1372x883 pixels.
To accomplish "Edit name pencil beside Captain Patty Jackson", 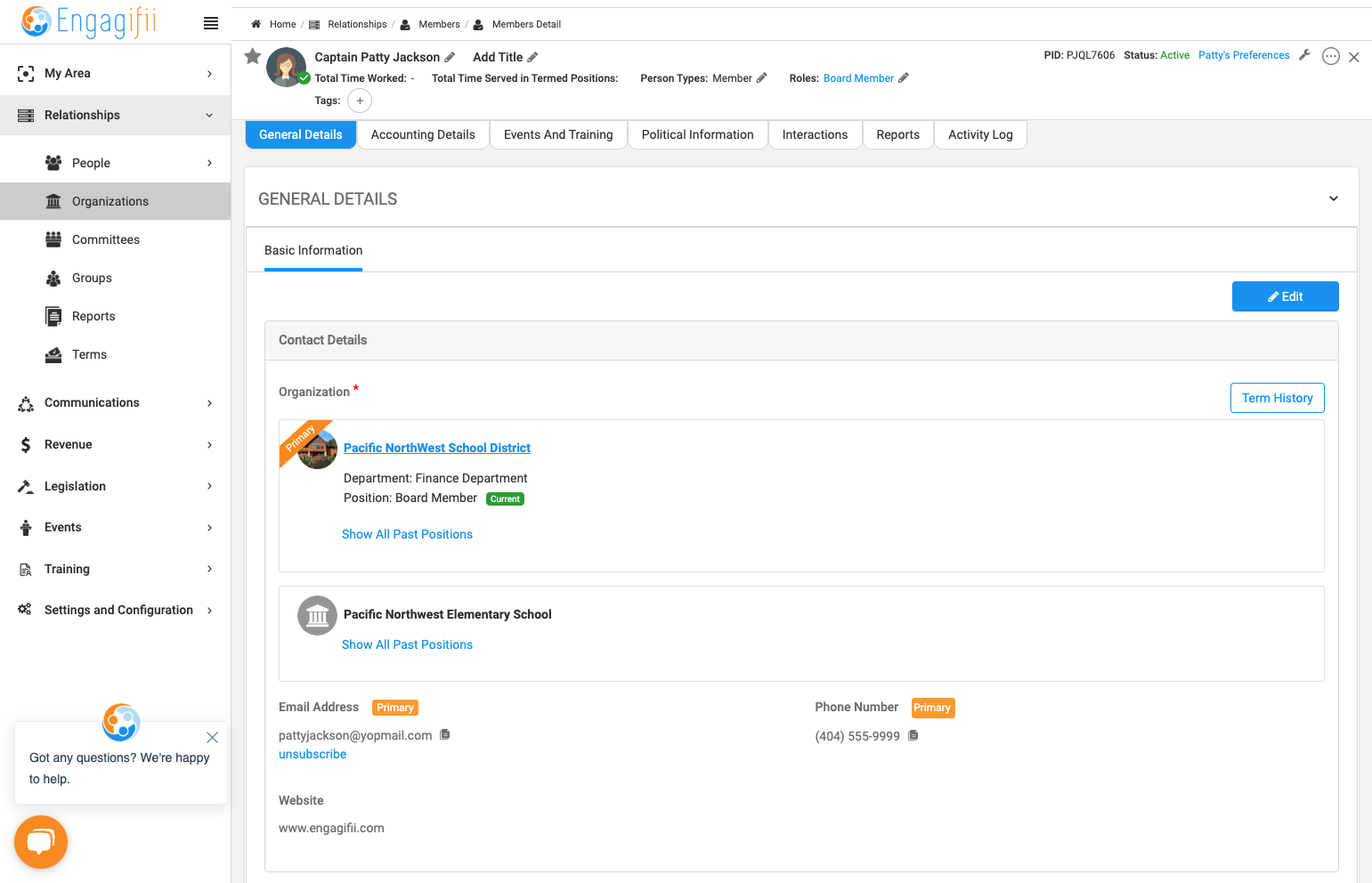I will pyautogui.click(x=450, y=57).
